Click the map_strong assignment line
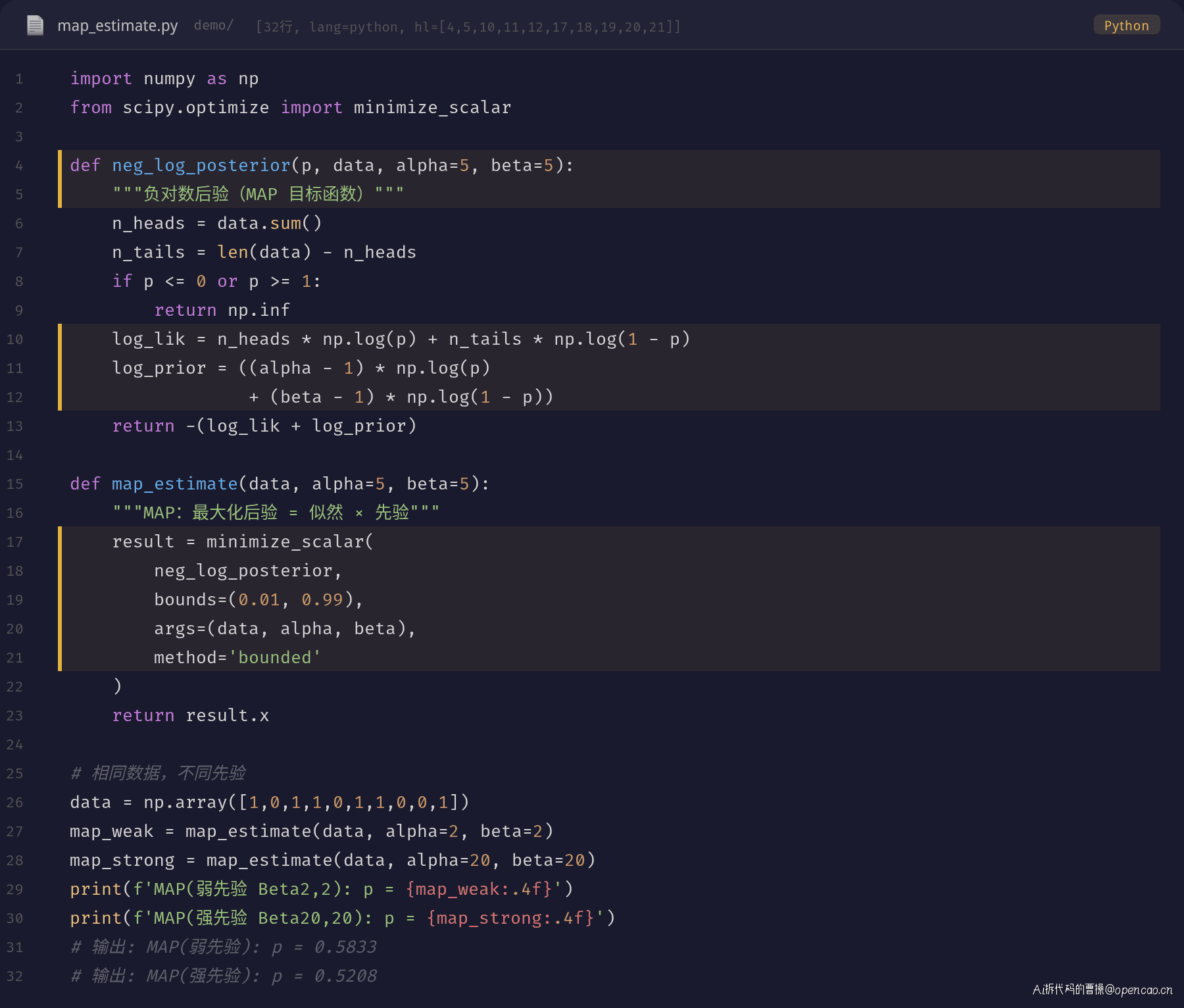1184x1008 pixels. tap(333, 861)
